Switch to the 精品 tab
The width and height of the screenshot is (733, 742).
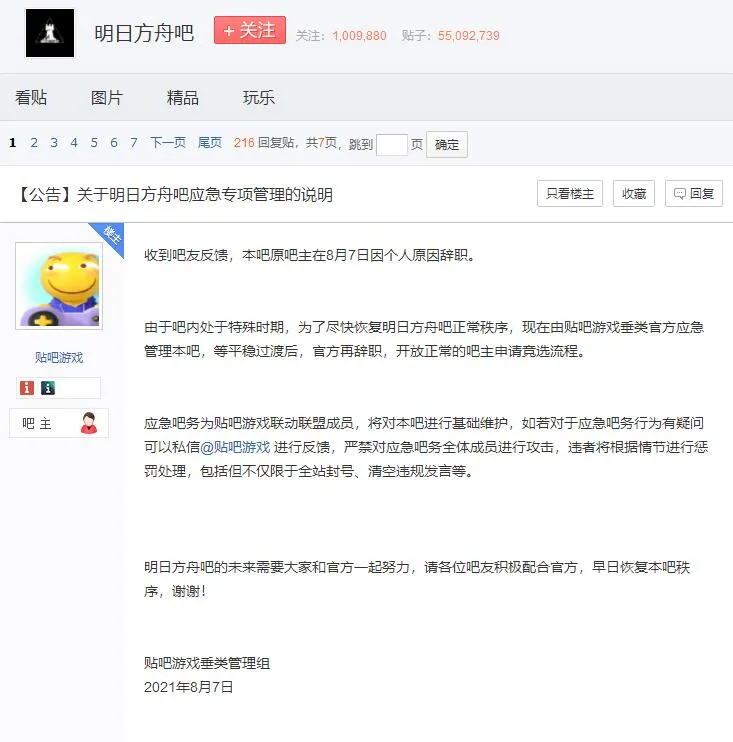(183, 97)
